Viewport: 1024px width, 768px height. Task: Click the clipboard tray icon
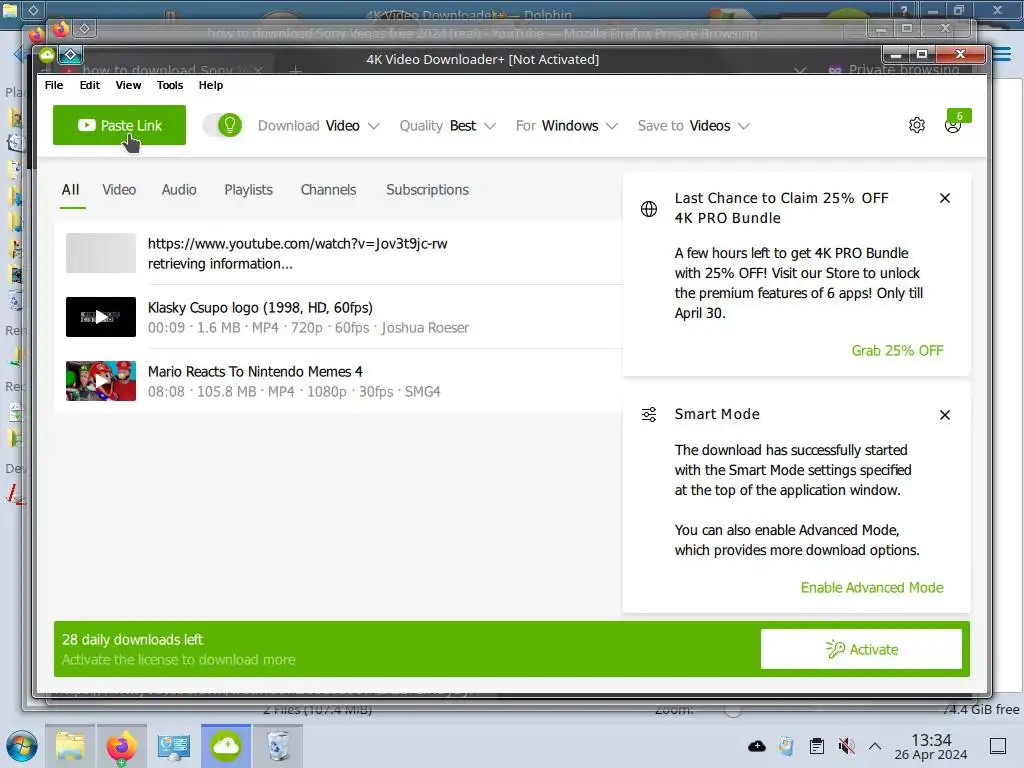point(816,746)
